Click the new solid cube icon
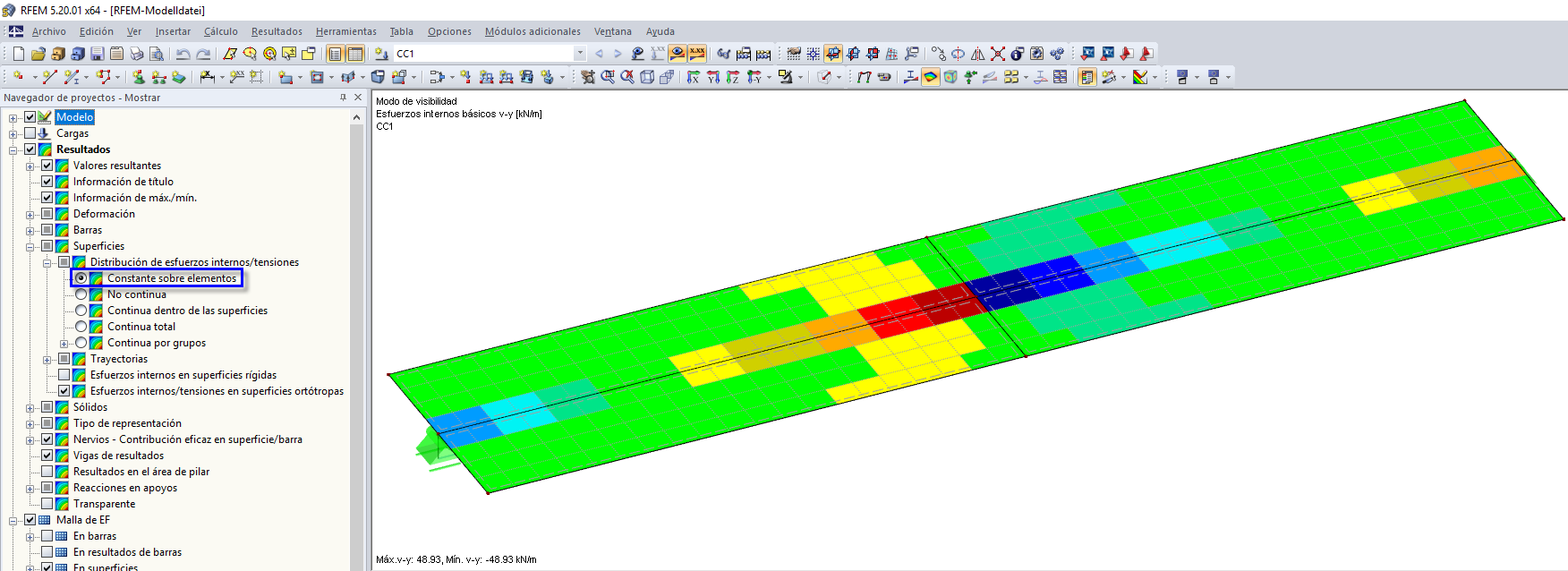This screenshot has height=571, width=1568. click(x=378, y=77)
